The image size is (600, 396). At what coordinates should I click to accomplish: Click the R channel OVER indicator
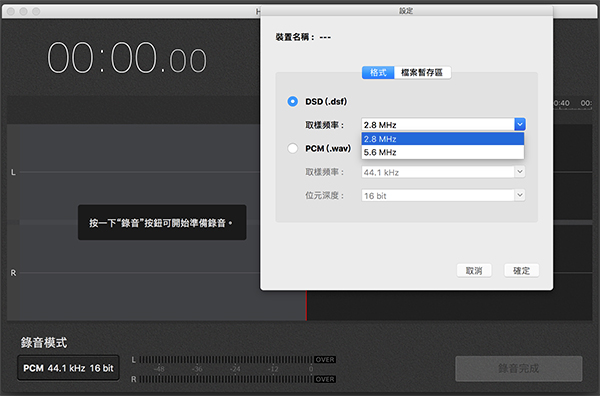coord(325,379)
